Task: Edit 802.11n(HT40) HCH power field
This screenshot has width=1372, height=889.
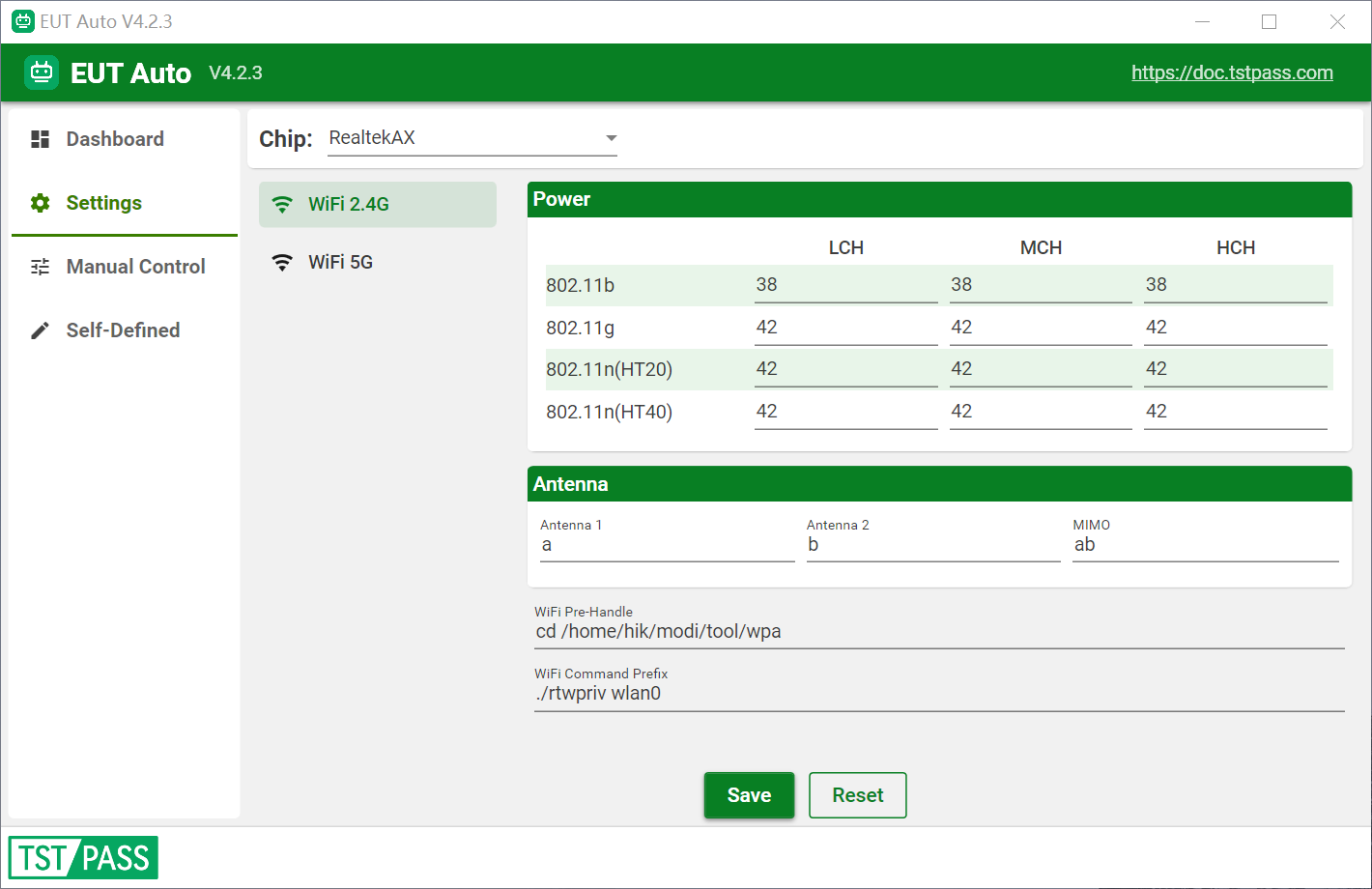Action: 1235,412
